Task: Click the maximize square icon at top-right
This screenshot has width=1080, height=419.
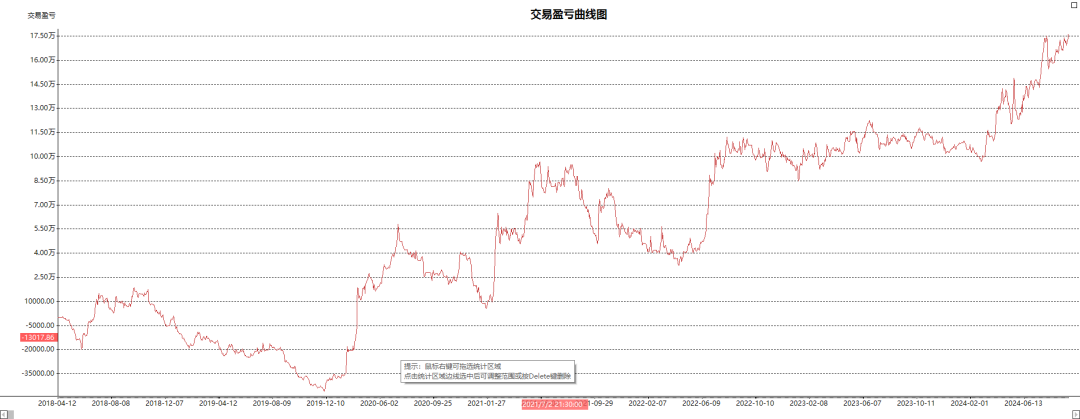Action: (1074, 6)
